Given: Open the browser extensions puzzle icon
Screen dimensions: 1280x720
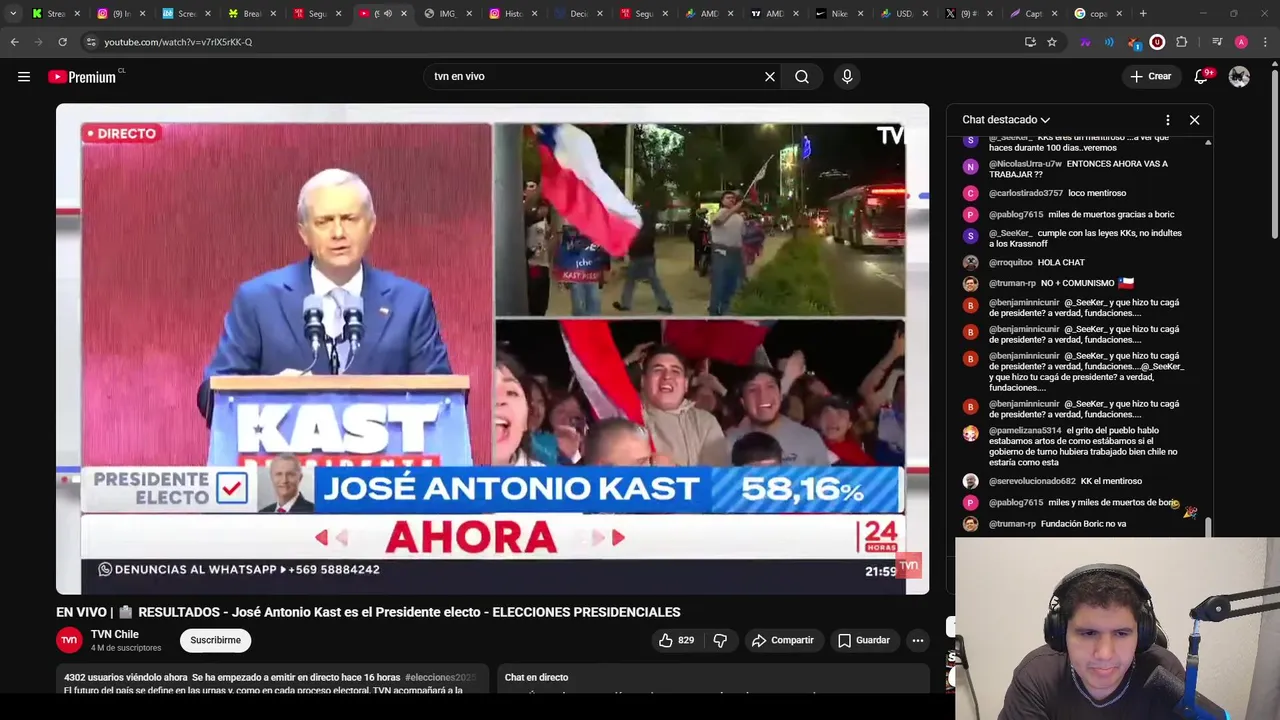Looking at the screenshot, I should coord(1181,42).
